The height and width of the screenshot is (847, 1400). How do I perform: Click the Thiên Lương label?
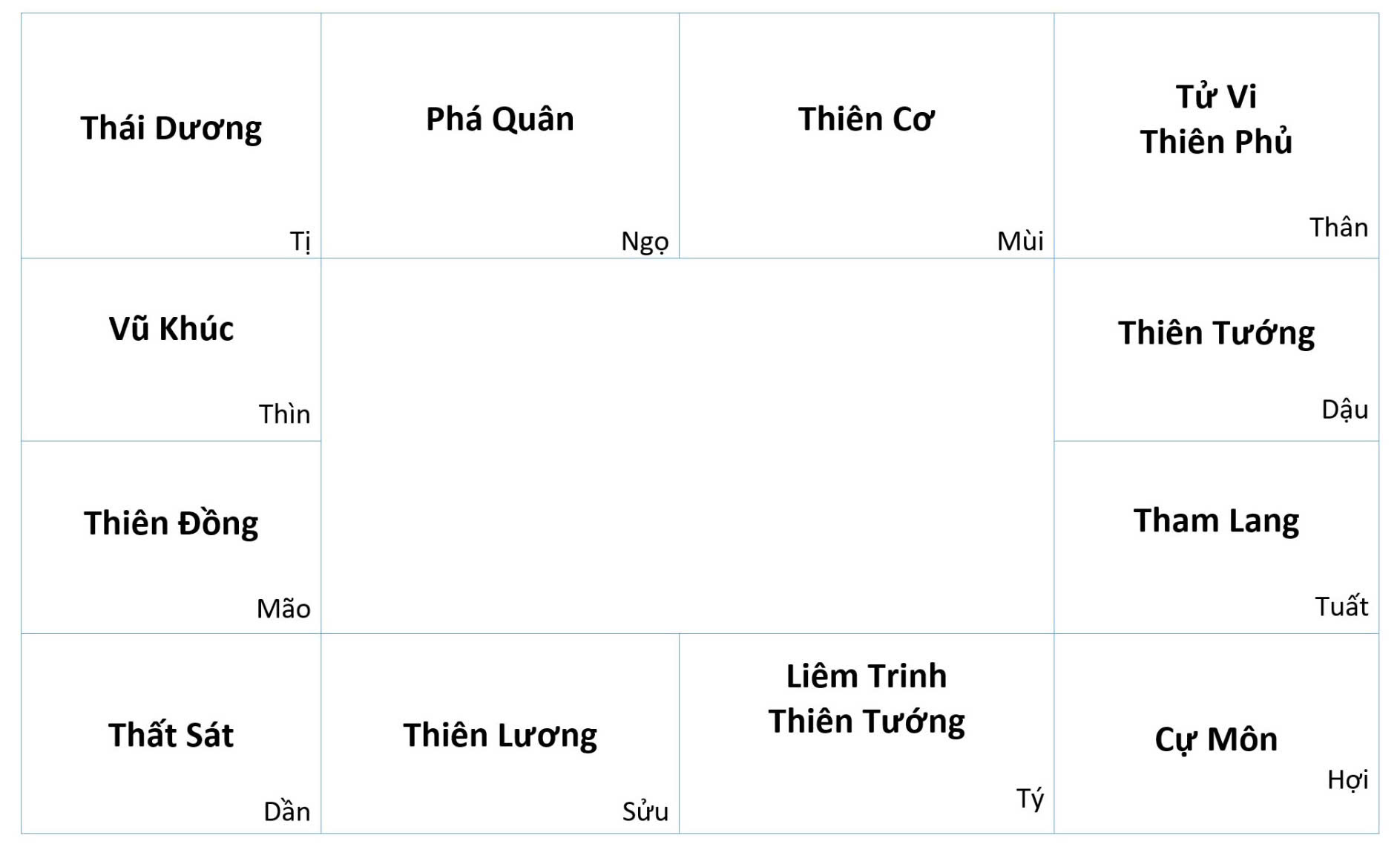click(499, 736)
